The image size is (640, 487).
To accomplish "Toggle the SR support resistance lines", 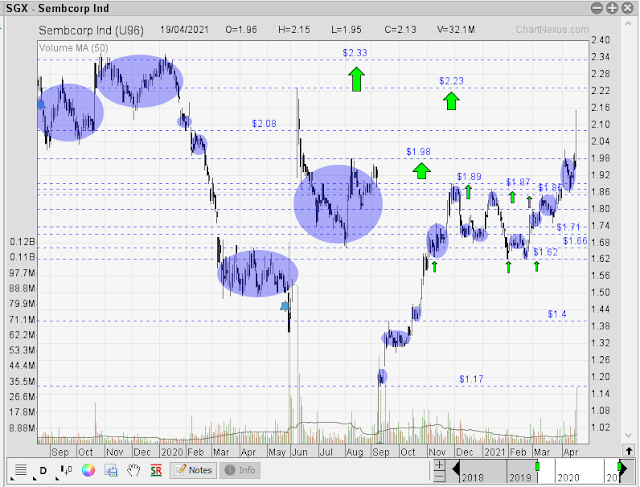I will point(156,471).
